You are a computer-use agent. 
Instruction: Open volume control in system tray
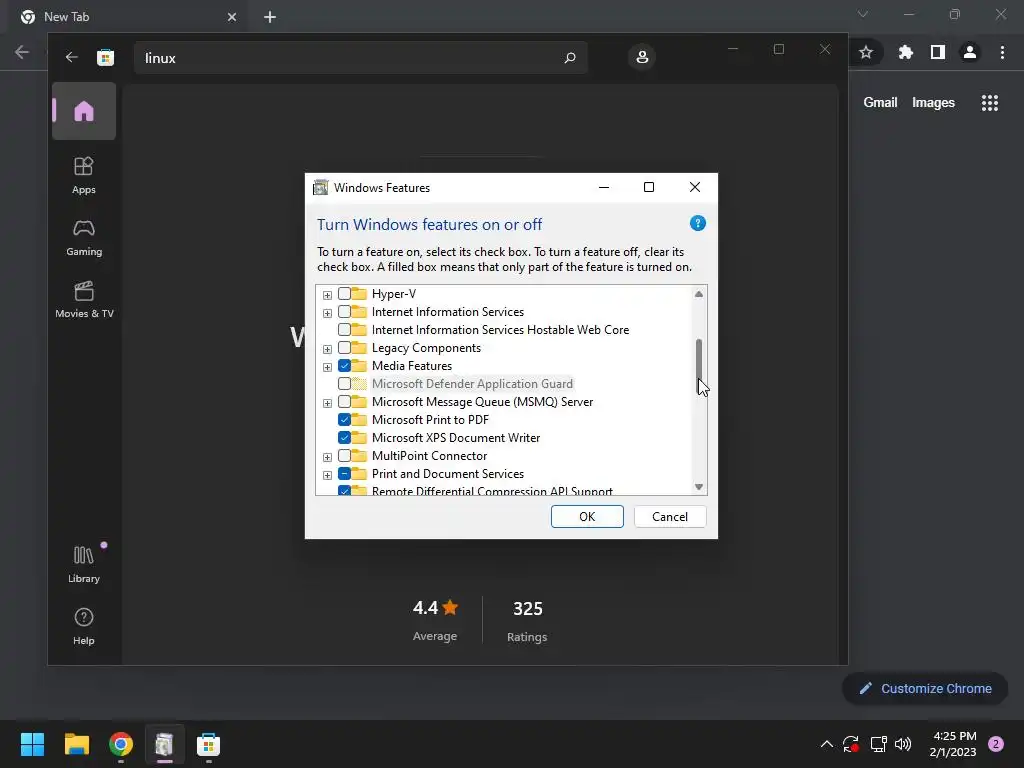(903, 744)
